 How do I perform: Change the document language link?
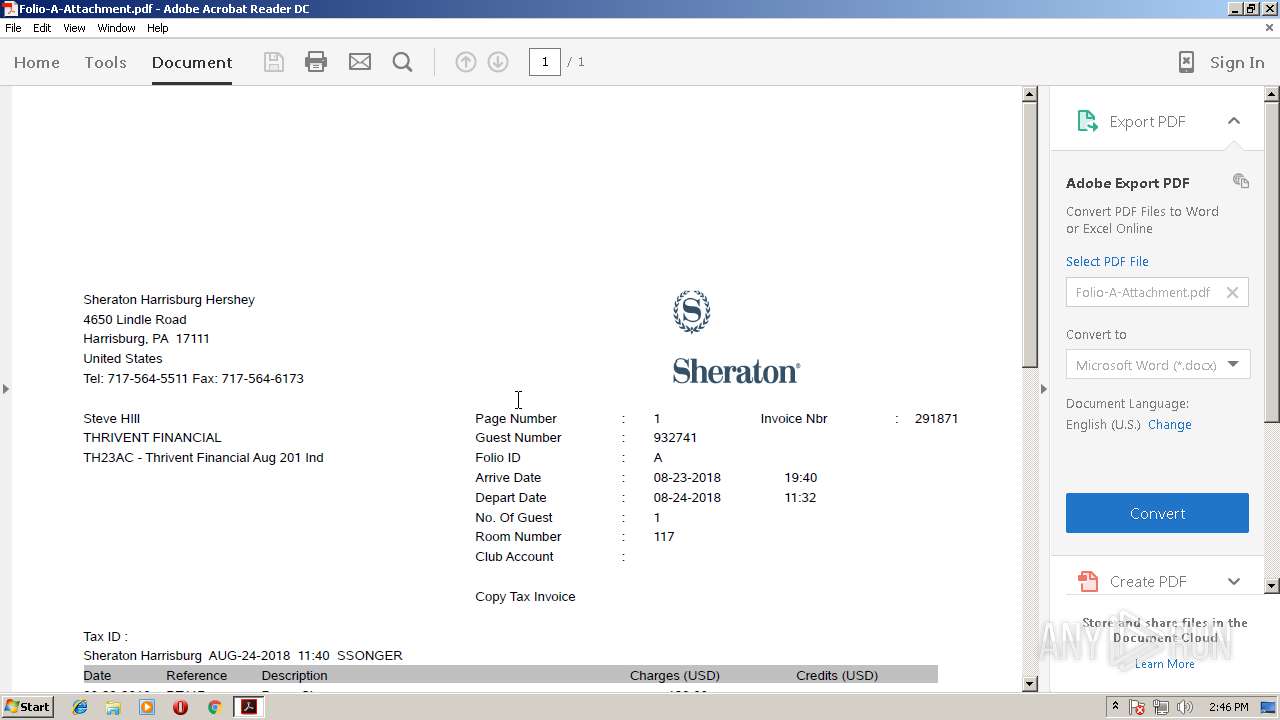1169,424
